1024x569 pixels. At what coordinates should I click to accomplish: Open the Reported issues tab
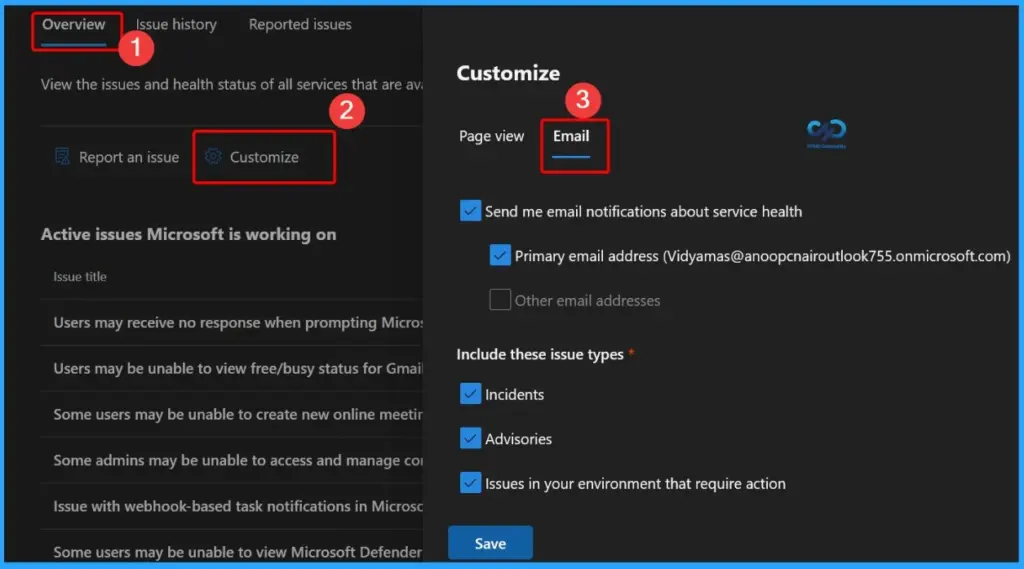point(300,25)
